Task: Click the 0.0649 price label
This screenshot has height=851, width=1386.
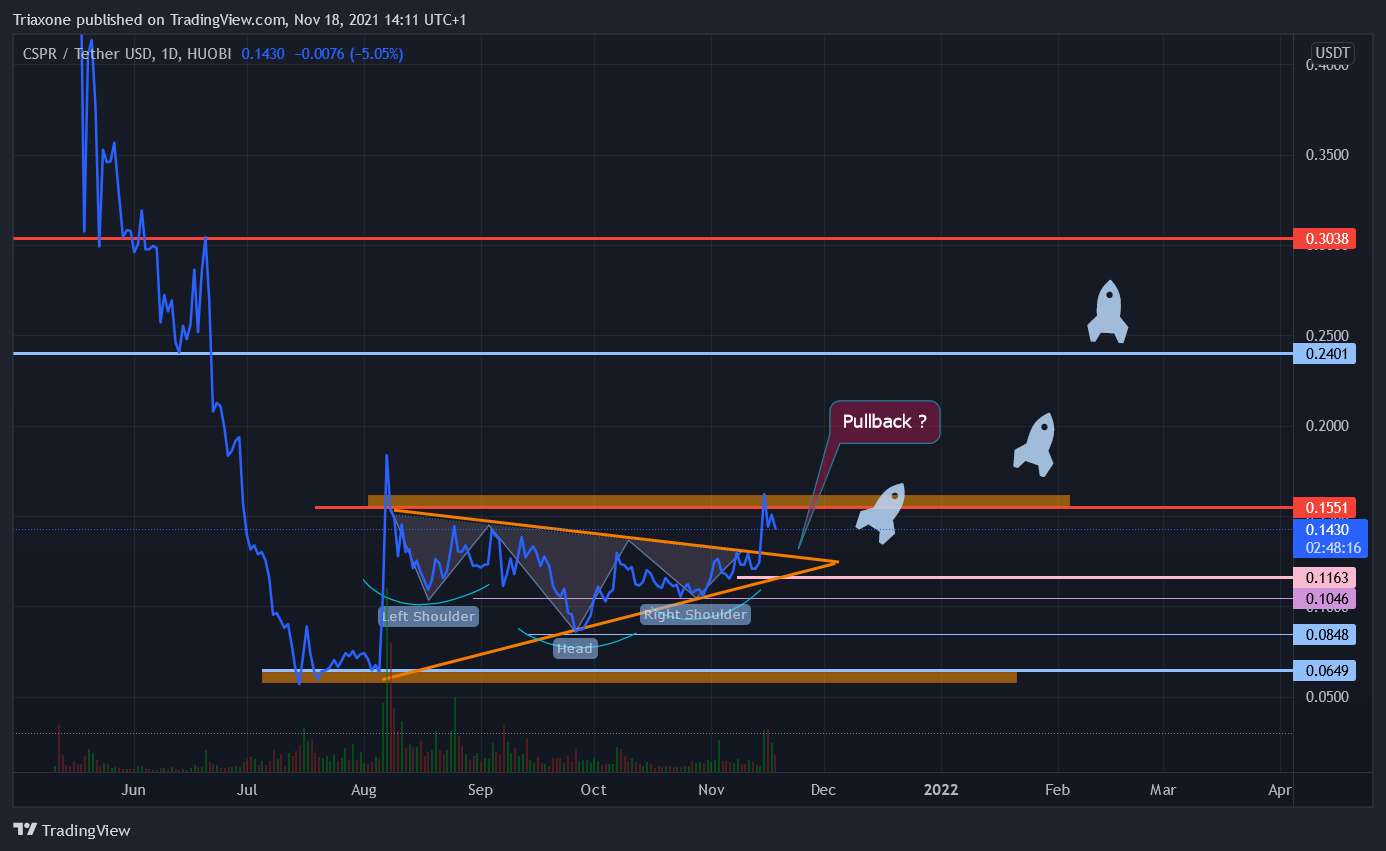Action: tap(1324, 670)
